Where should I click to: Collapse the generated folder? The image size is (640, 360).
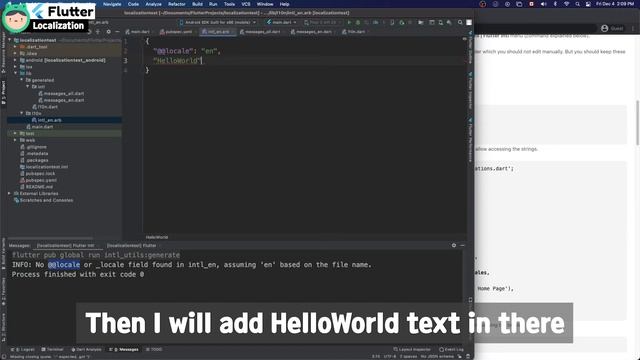[22, 80]
